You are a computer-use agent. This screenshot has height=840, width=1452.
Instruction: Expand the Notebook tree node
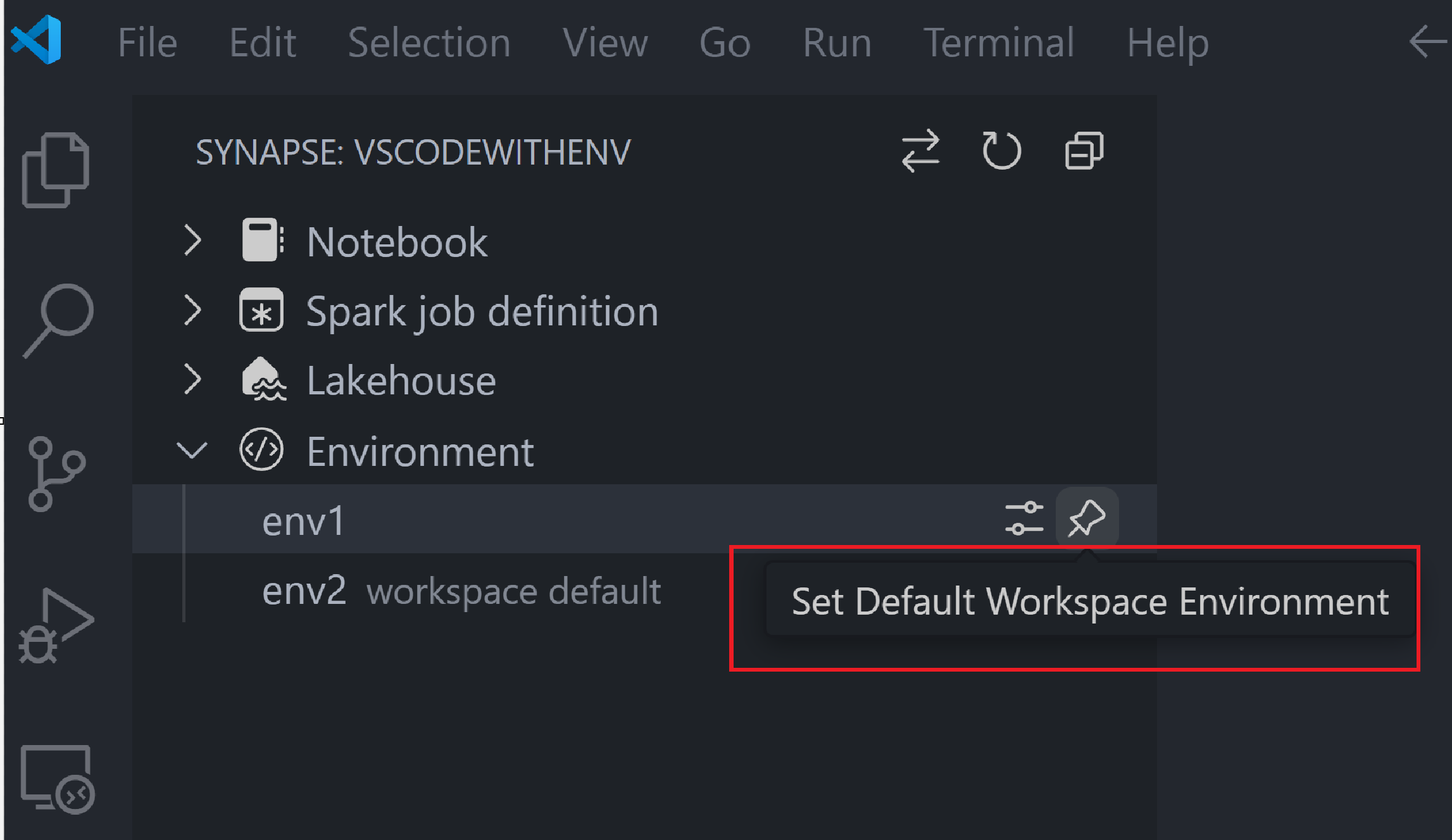pos(192,241)
